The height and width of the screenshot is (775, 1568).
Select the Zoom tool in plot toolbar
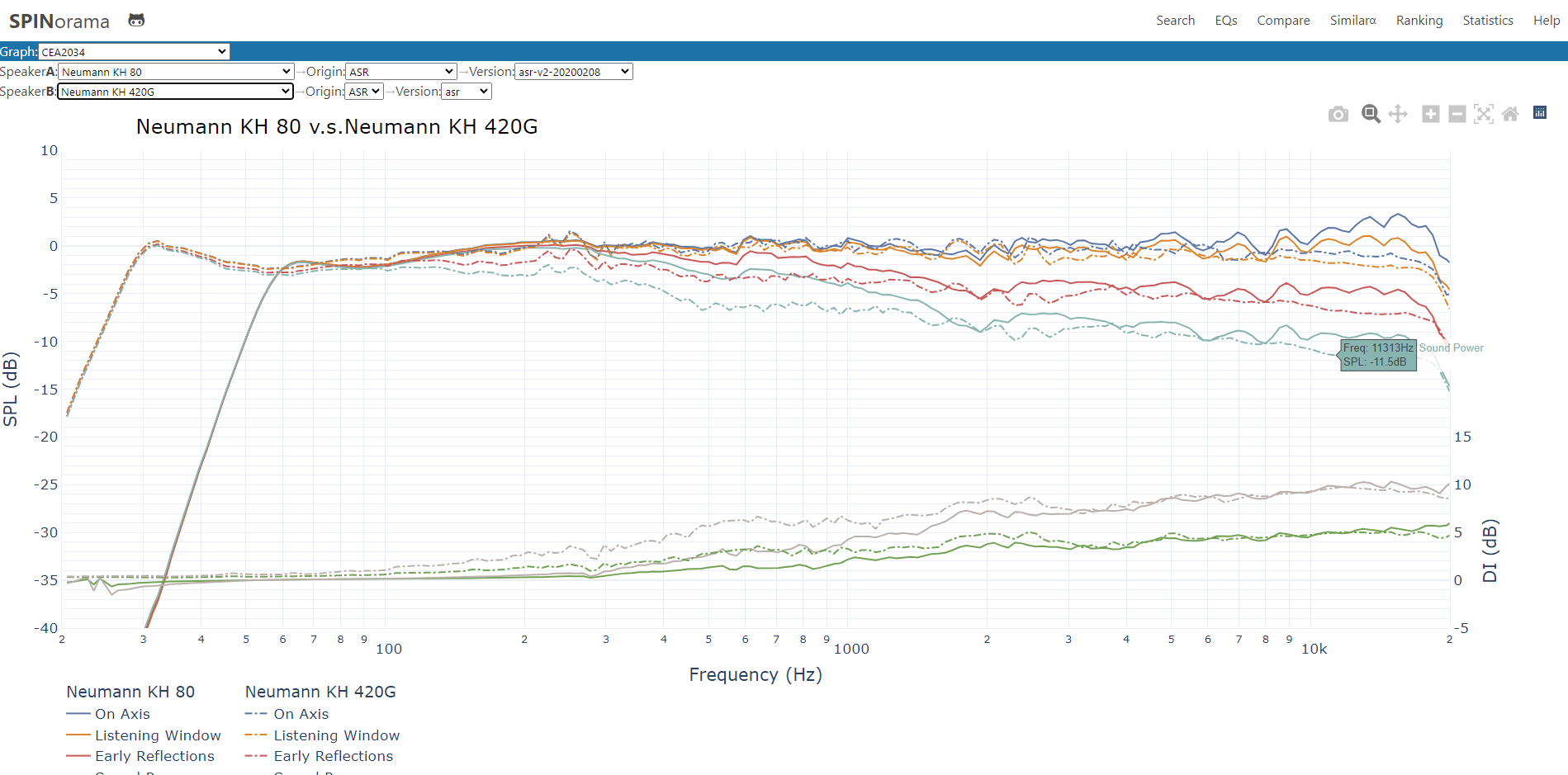[1371, 114]
